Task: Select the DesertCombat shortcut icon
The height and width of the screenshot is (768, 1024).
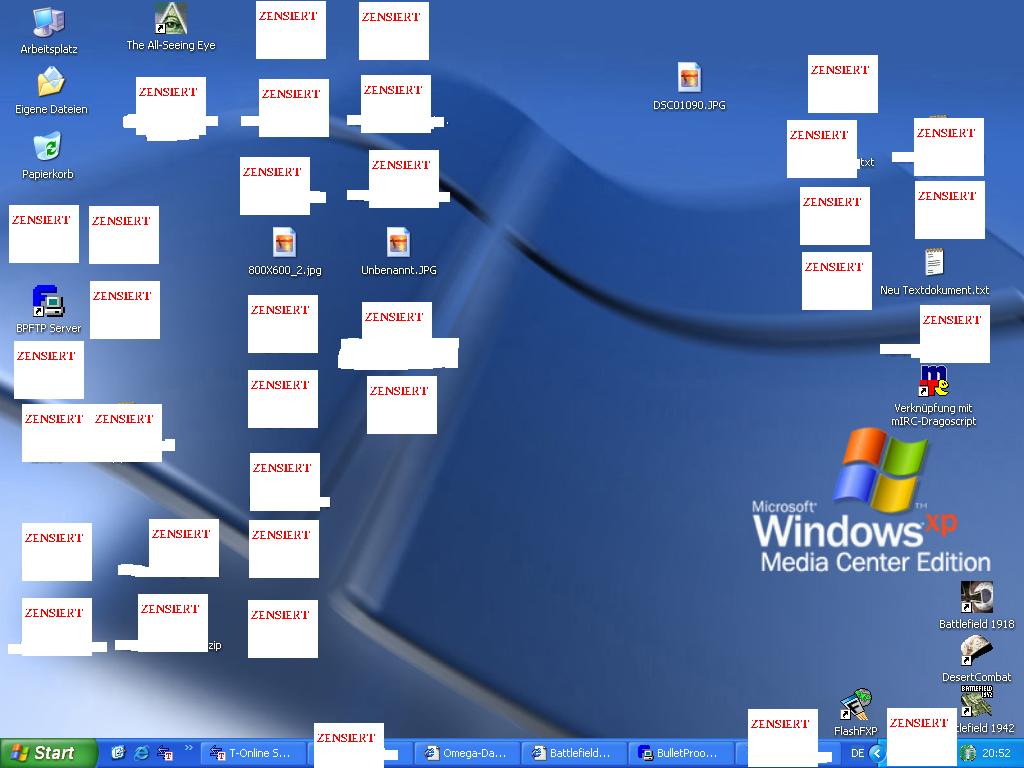Action: pos(976,651)
